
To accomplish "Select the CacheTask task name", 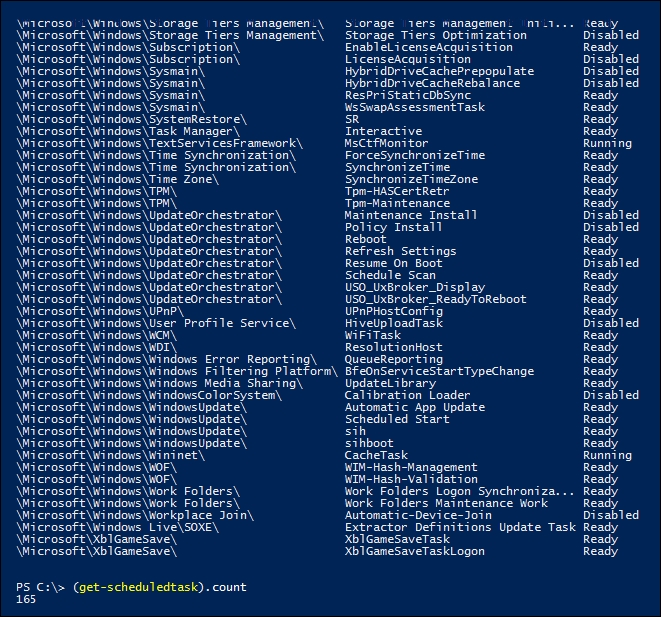I will (376, 456).
